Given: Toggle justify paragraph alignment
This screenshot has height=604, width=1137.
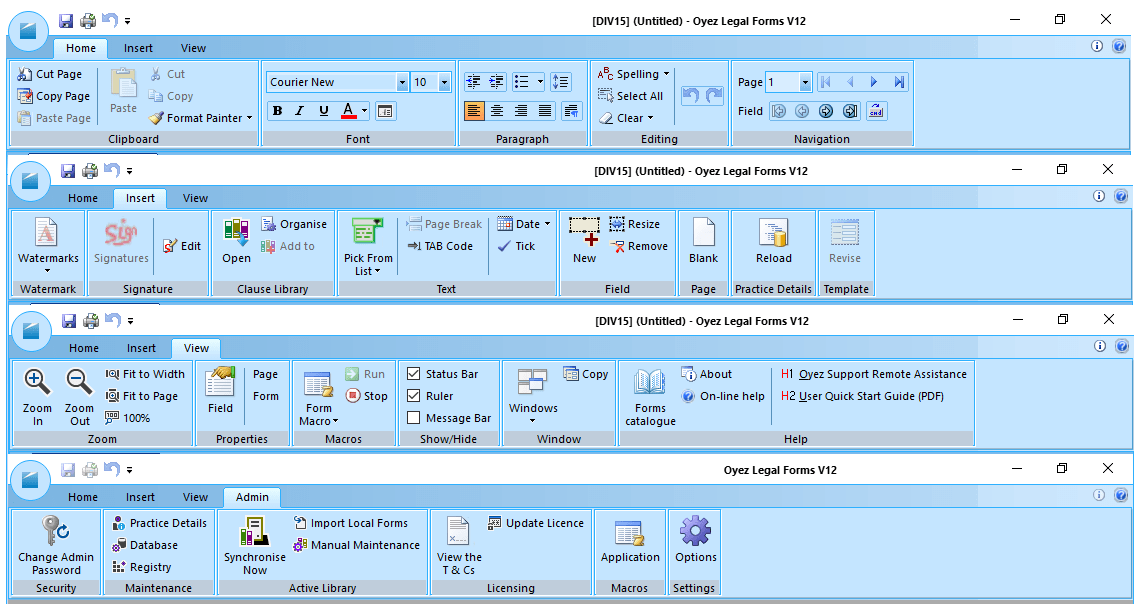Looking at the screenshot, I should pos(545,111).
